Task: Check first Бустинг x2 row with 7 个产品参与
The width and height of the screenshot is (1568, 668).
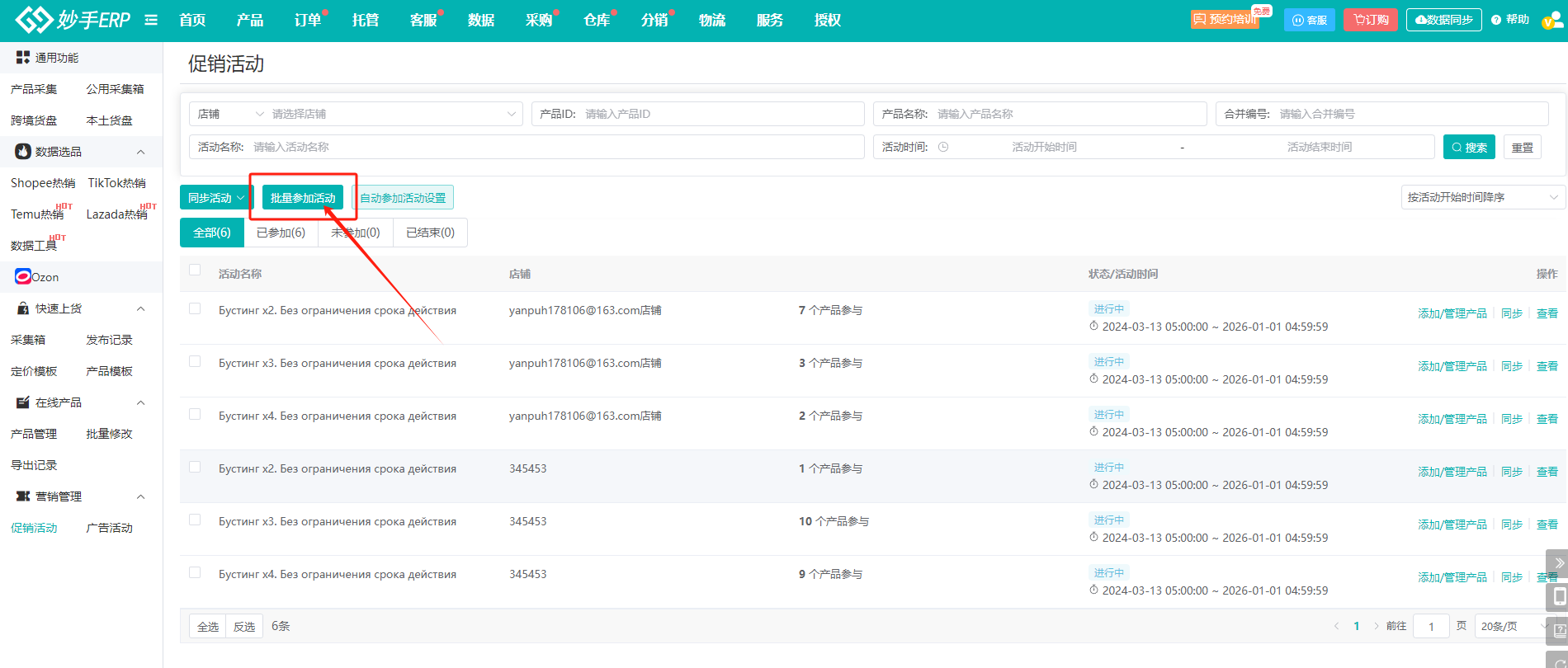Action: point(195,308)
